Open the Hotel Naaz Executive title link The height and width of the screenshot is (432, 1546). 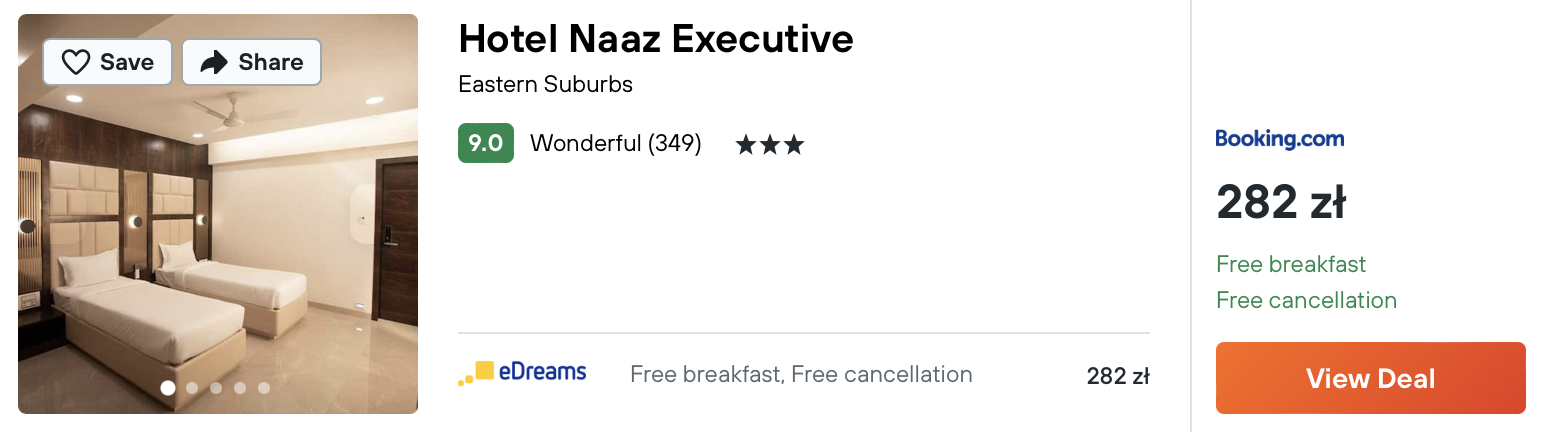pyautogui.click(x=655, y=39)
